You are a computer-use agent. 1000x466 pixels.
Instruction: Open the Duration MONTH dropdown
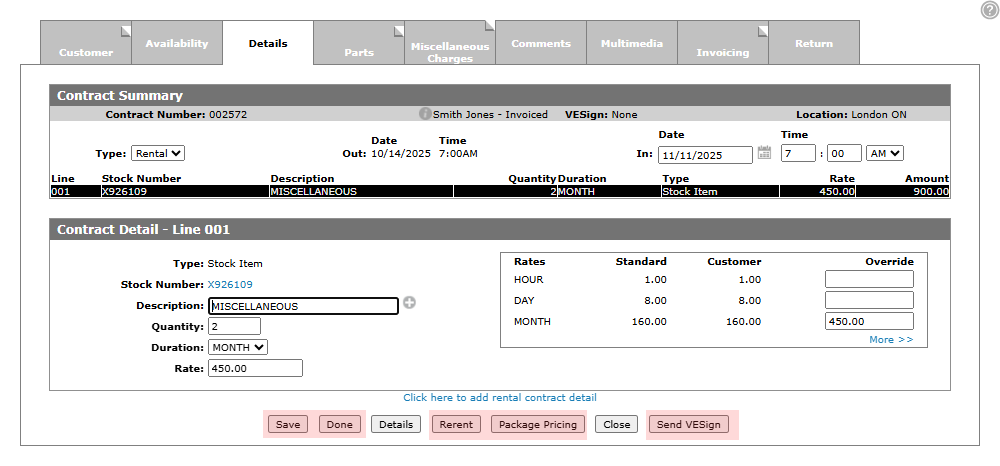coord(238,347)
